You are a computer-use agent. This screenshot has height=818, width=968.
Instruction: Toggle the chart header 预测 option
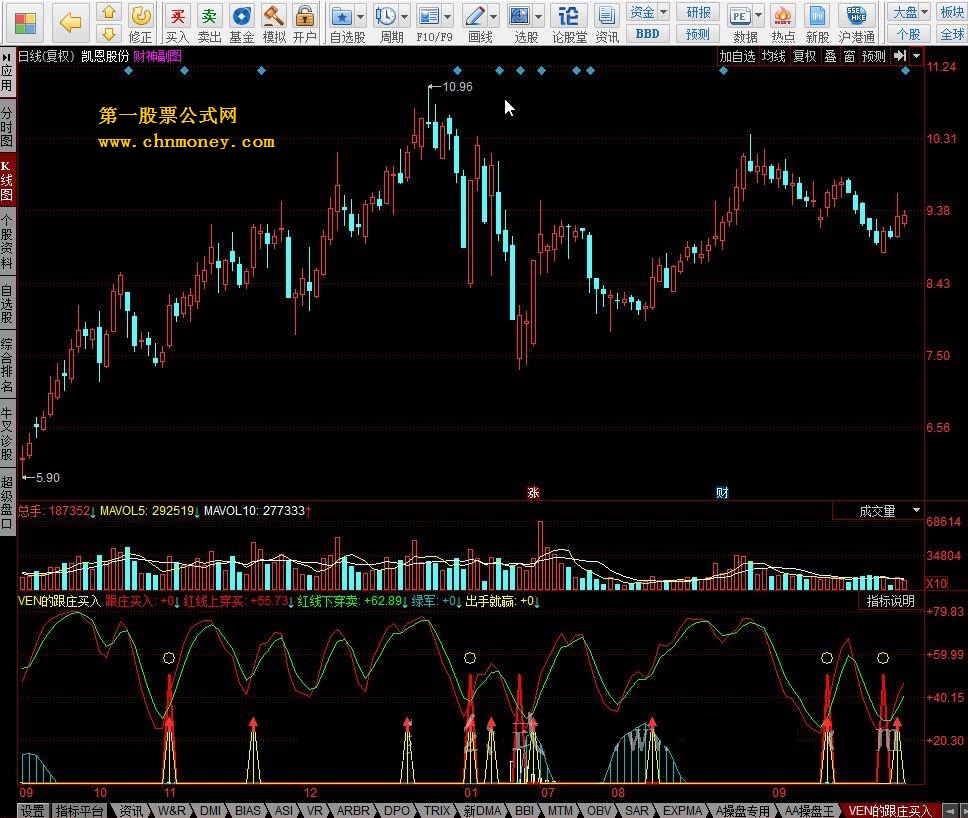pos(874,56)
